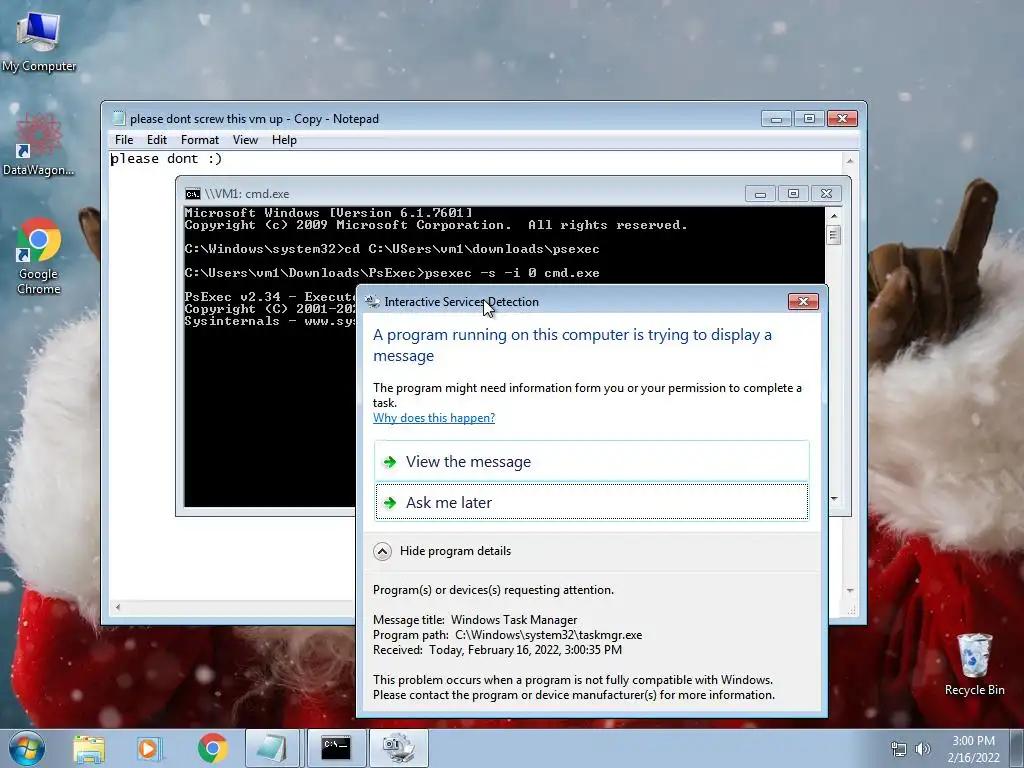The width and height of the screenshot is (1024, 768).
Task: Click Notepad horizontal scrollbar left arrow
Action: coord(118,607)
